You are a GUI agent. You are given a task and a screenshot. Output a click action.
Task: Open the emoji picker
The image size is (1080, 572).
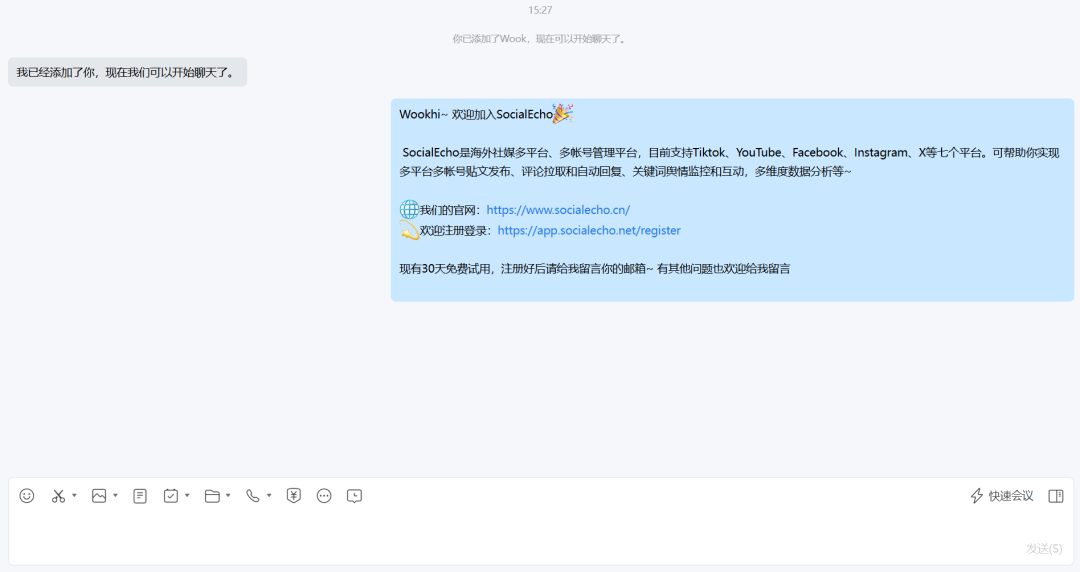pos(27,496)
